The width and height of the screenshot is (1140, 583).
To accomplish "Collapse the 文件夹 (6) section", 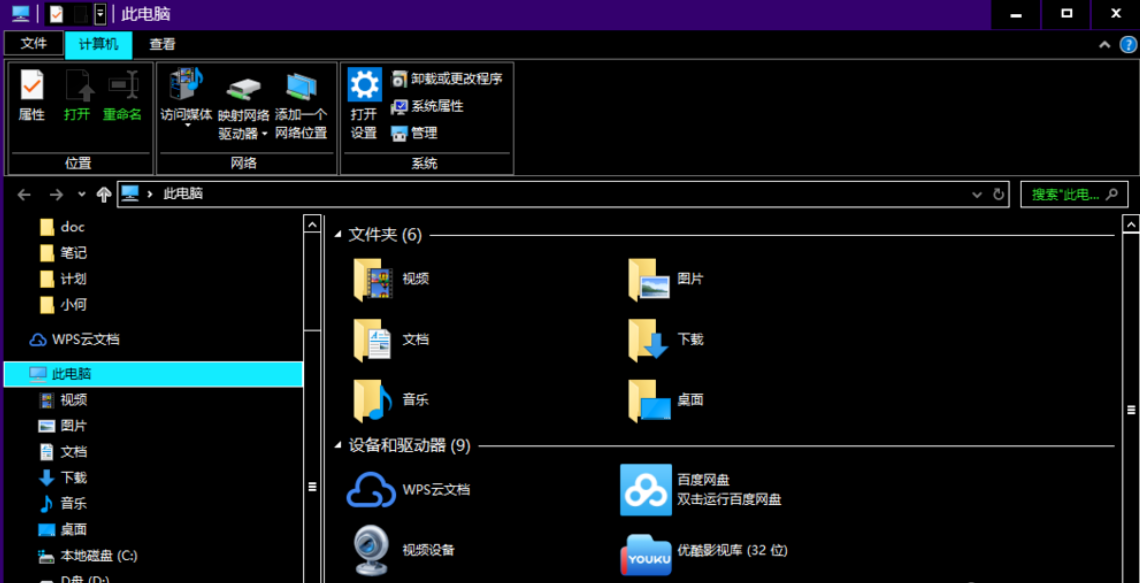I will click(337, 234).
